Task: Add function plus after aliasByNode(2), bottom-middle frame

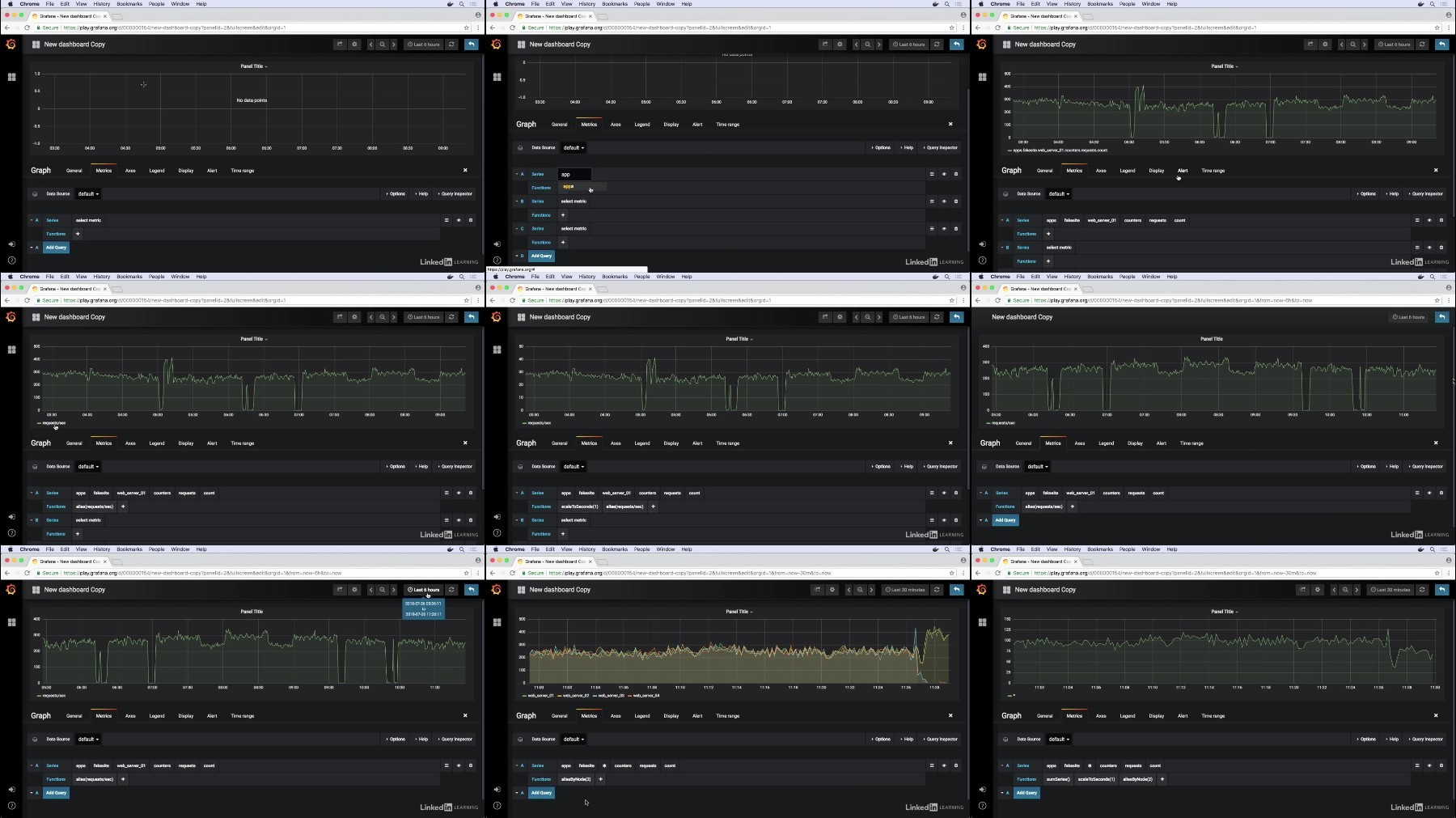Action: coord(600,779)
